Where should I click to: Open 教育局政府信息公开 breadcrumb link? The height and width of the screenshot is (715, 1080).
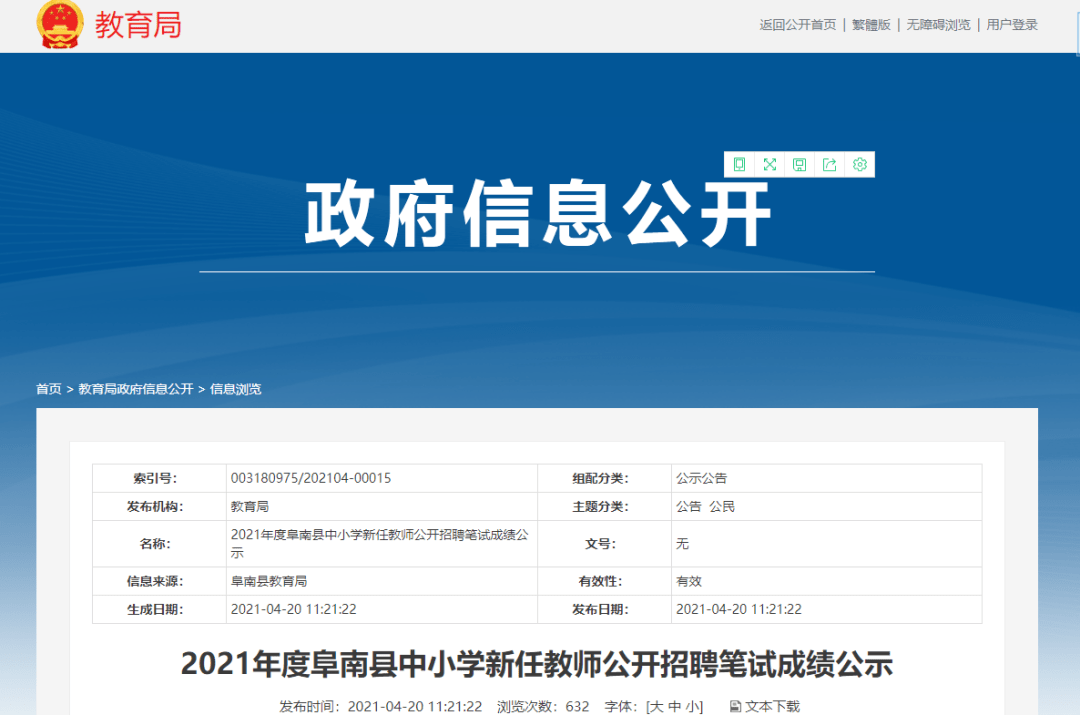tap(136, 389)
